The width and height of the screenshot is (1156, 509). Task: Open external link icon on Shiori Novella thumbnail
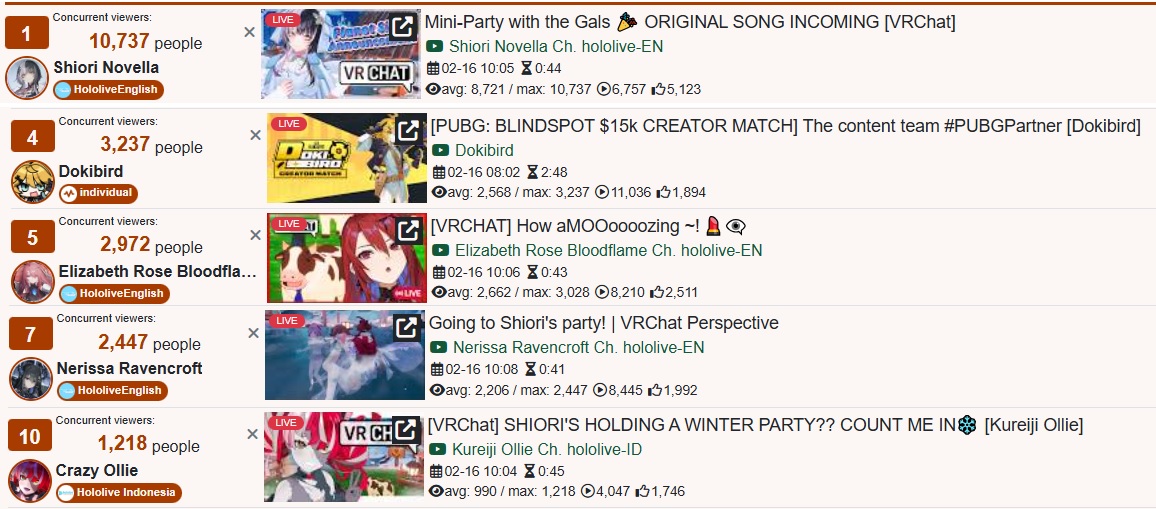pyautogui.click(x=402, y=28)
